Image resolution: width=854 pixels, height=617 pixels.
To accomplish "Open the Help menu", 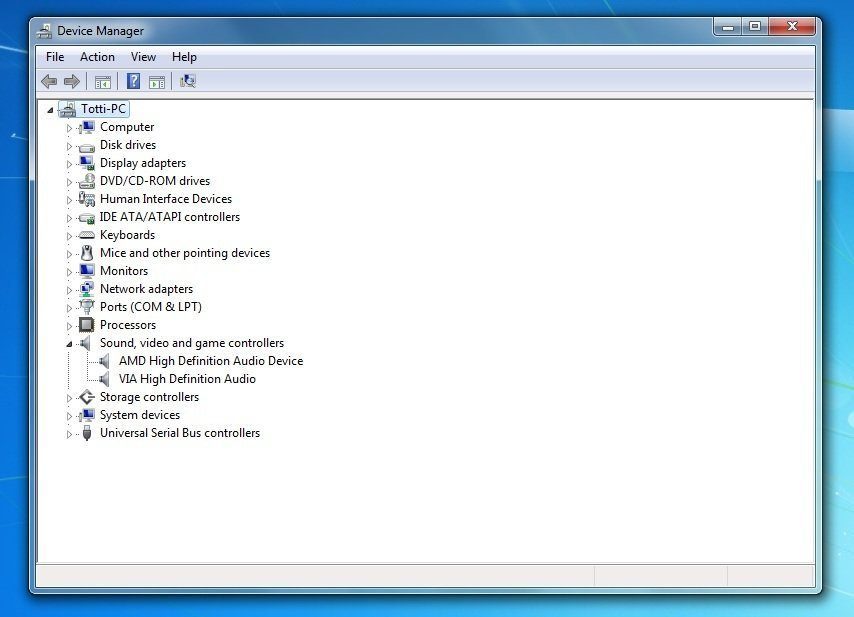I will pyautogui.click(x=184, y=57).
